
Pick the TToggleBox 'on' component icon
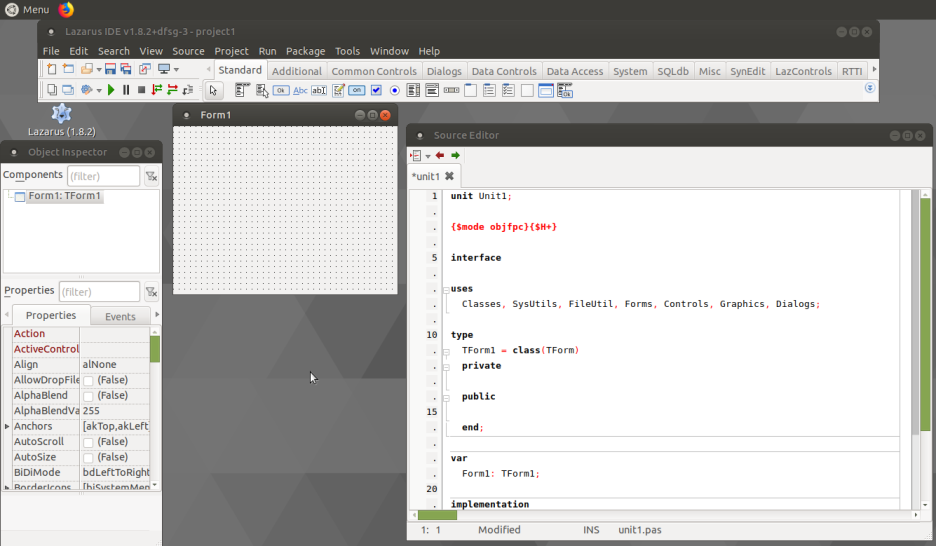pyautogui.click(x=357, y=91)
